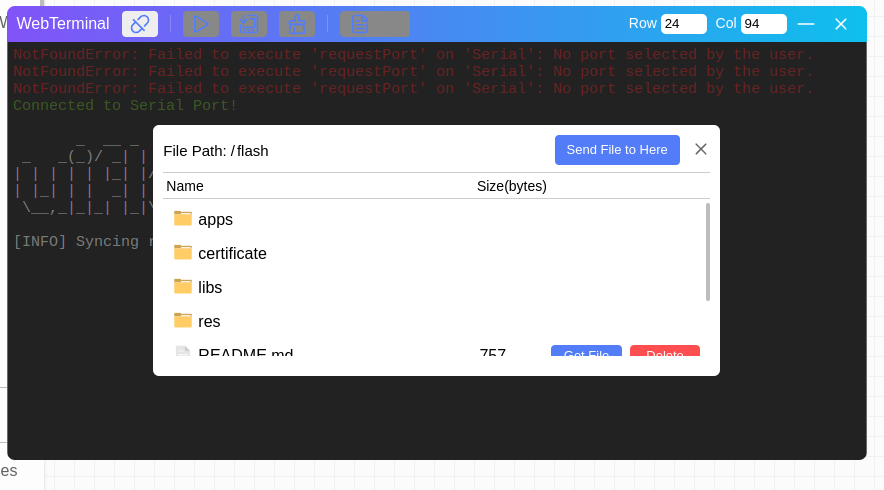Minimize the WebTerminal panel

[806, 24]
